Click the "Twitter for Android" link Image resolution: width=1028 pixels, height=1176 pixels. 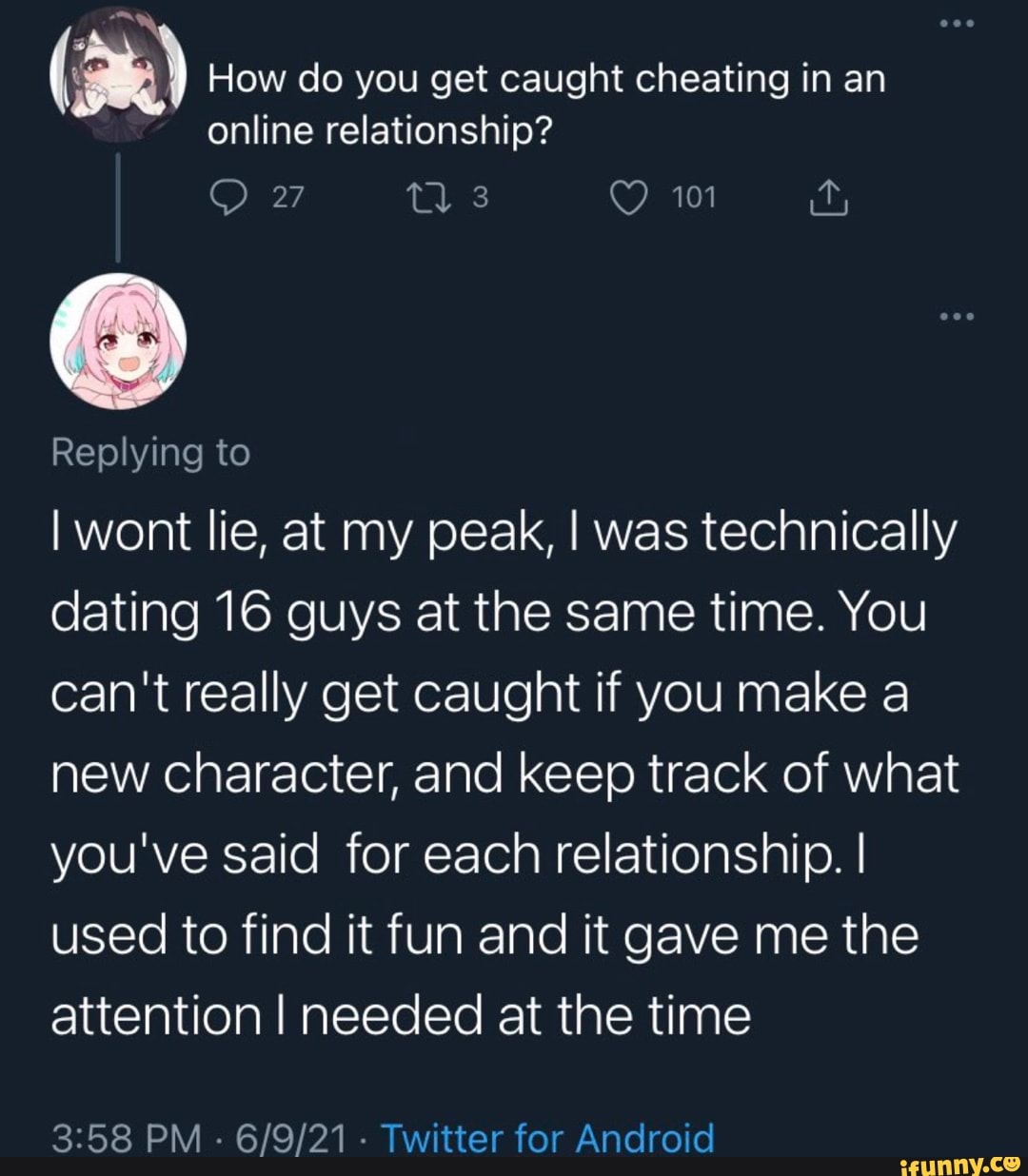click(x=547, y=1138)
